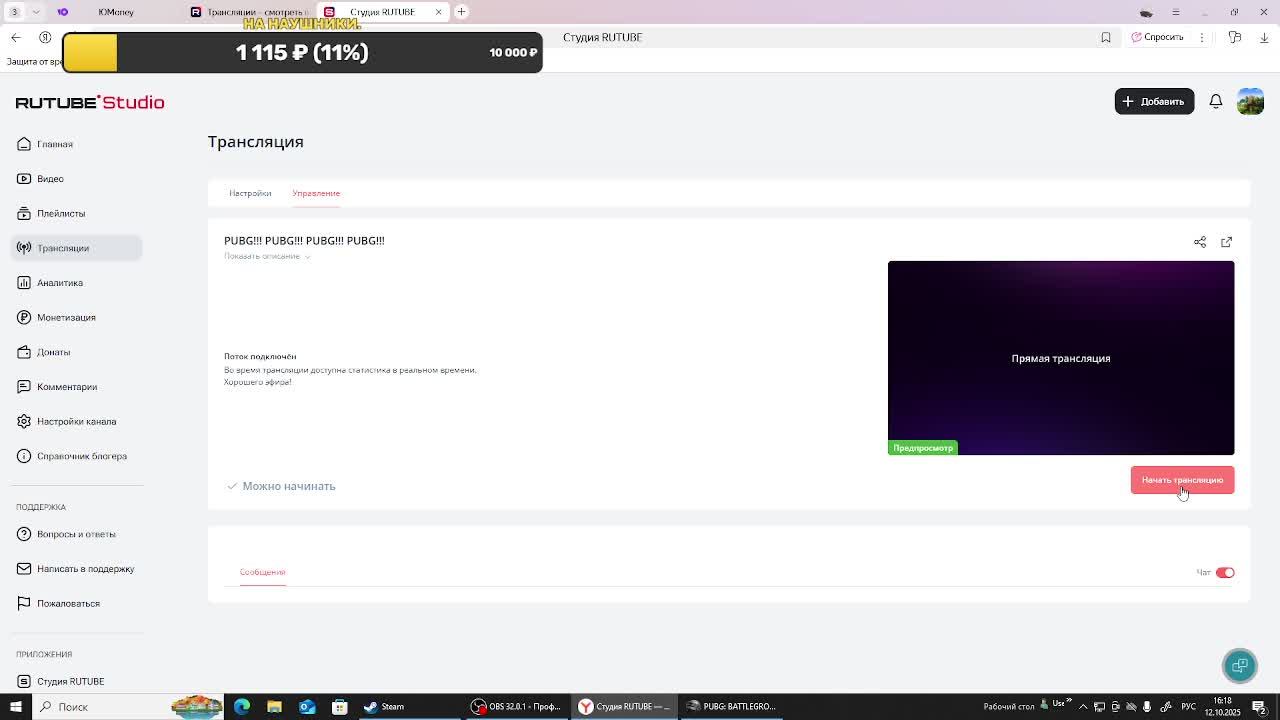Switch to OBS 32.0.1 in the taskbar
Viewport: 1280px width, 720px height.
(516, 706)
